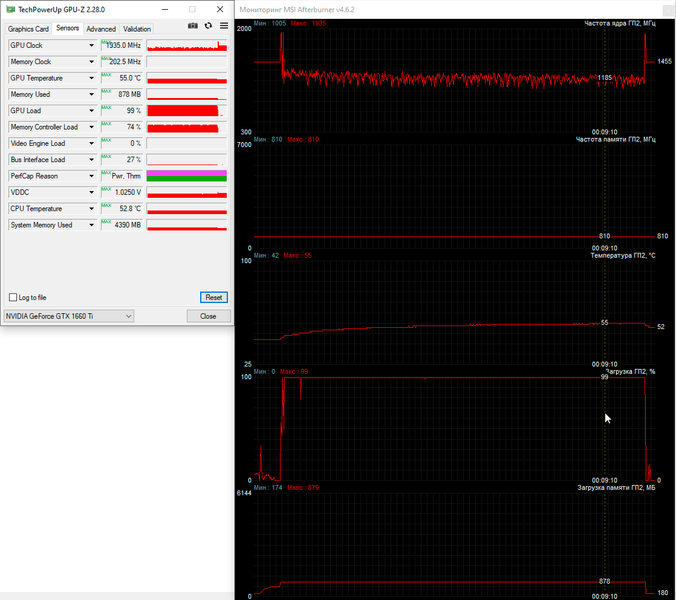The image size is (676, 600).
Task: Click the CPU Temperature value 52.8 °C
Action: tap(122, 209)
